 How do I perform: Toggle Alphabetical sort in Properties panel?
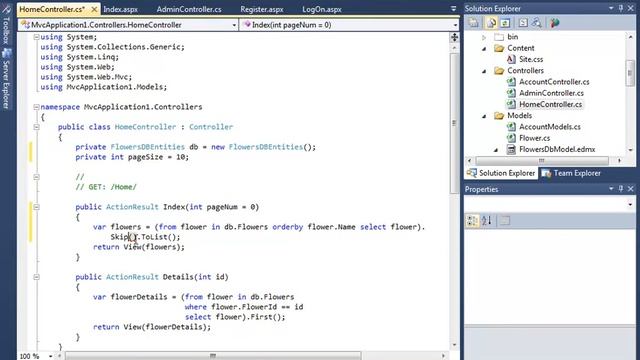pyautogui.click(x=487, y=221)
